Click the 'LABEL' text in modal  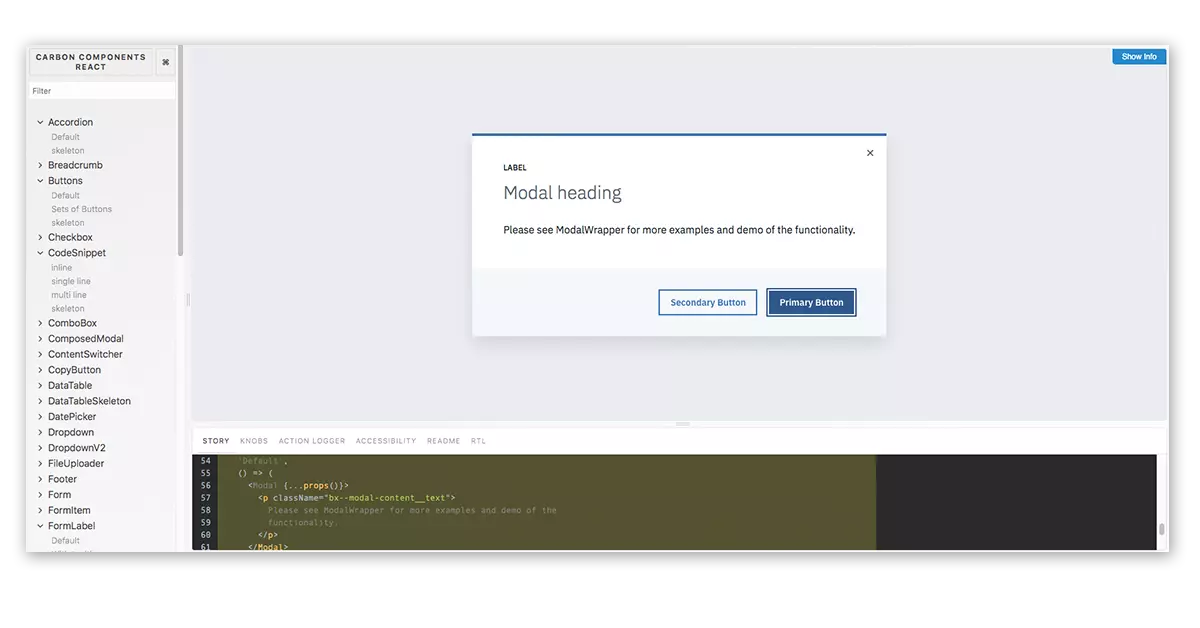515,168
